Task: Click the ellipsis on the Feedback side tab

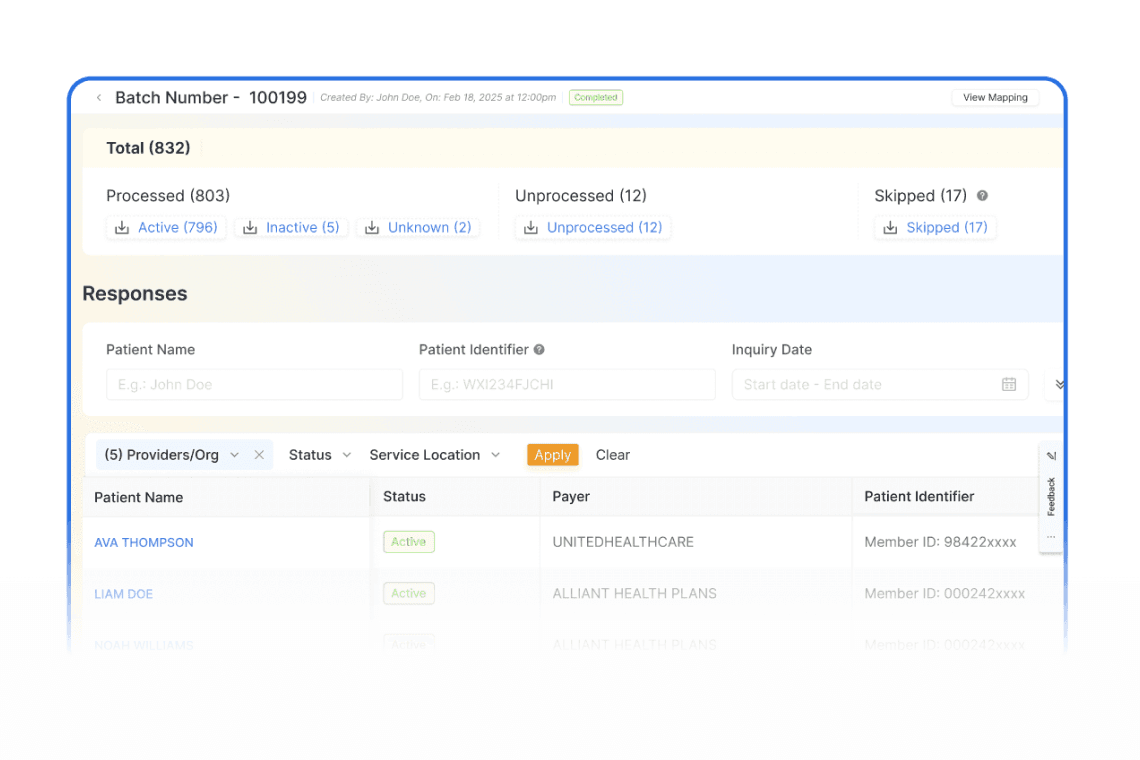Action: [1050, 537]
